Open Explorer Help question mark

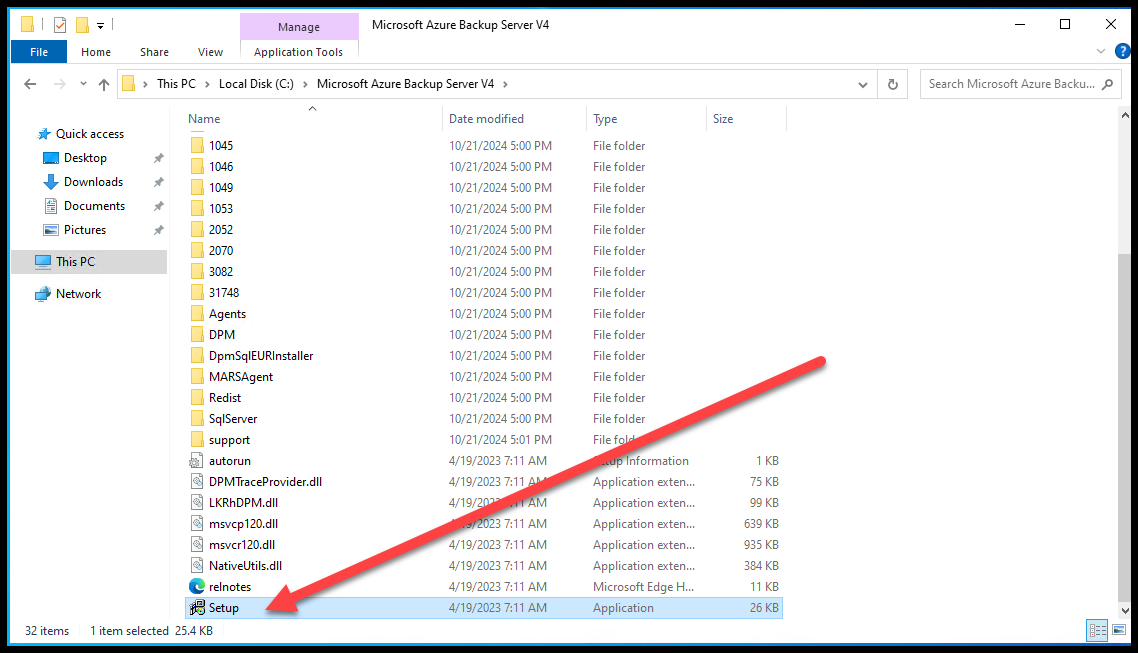pyautogui.click(x=1123, y=52)
